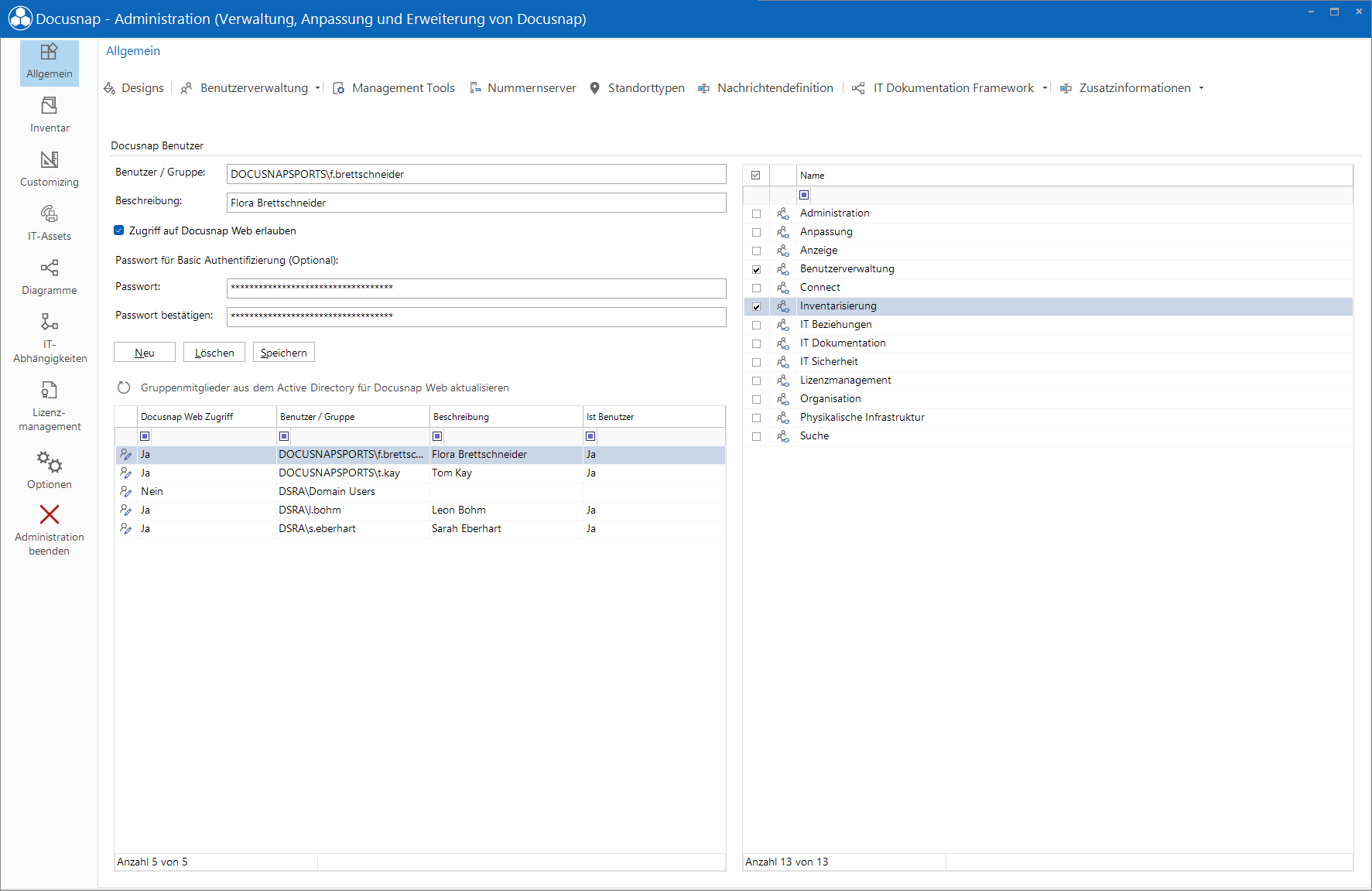Click the Standorttypen pin icon
1372x891 pixels.
(594, 88)
